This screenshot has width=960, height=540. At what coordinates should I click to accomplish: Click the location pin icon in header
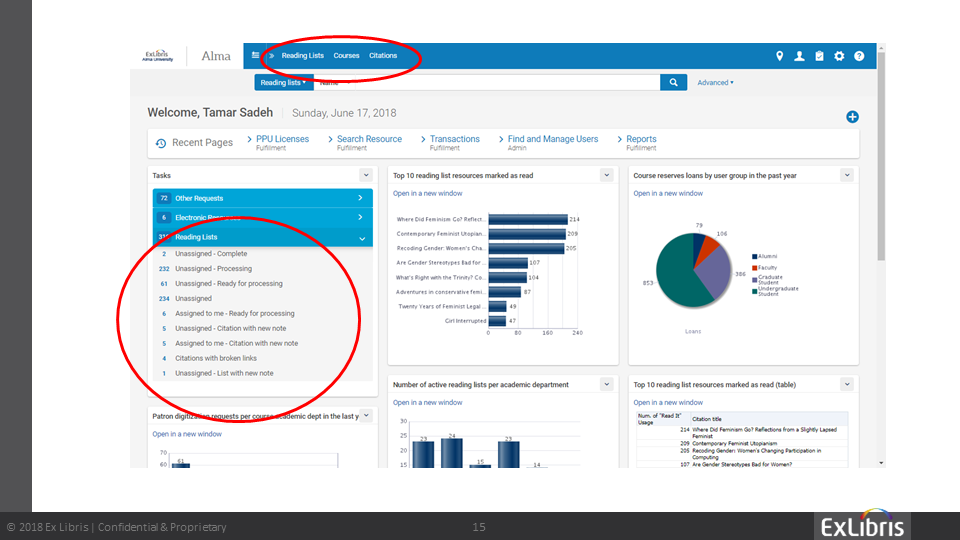(x=780, y=56)
